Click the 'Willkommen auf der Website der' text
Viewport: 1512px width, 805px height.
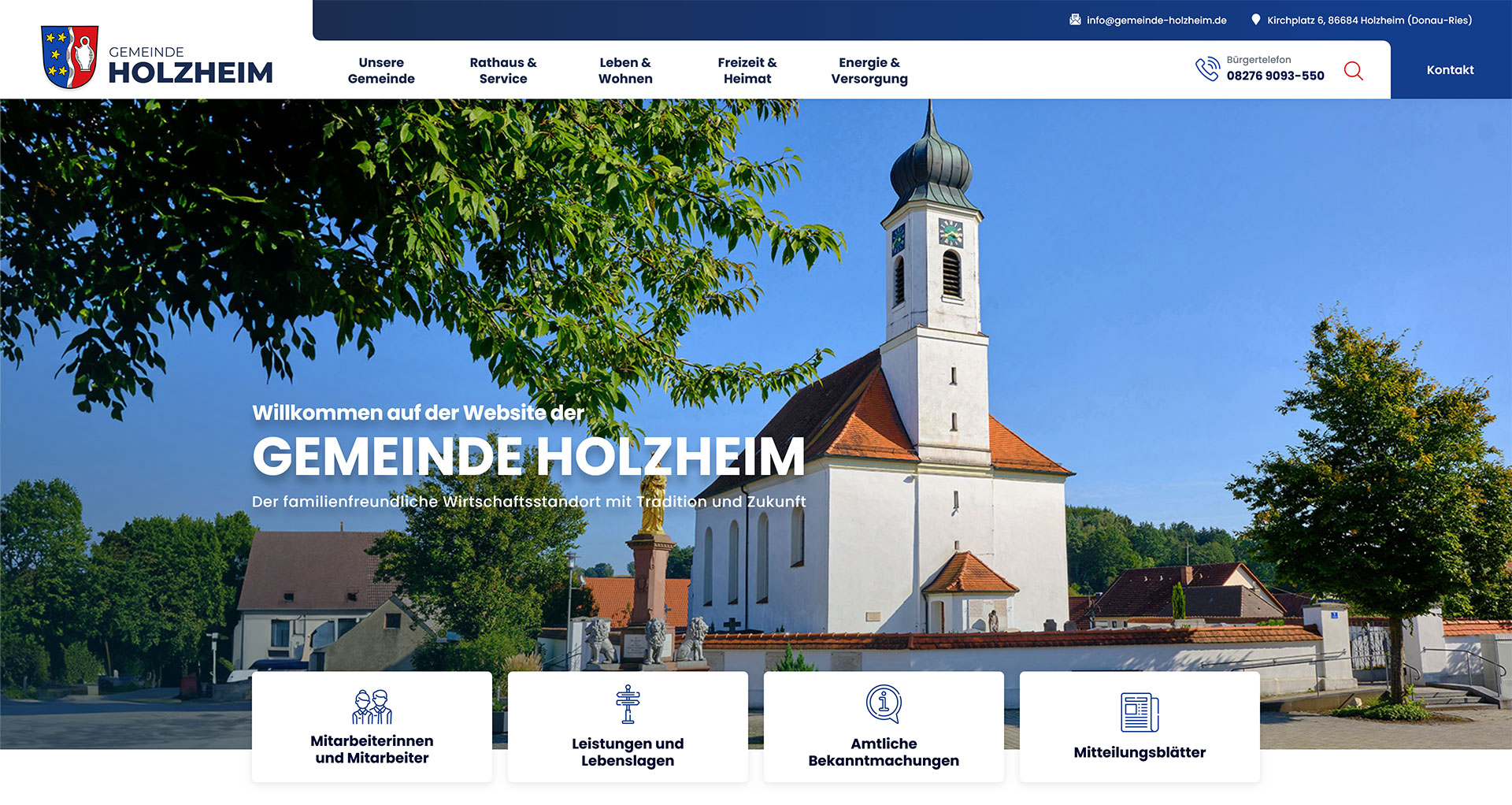418,413
